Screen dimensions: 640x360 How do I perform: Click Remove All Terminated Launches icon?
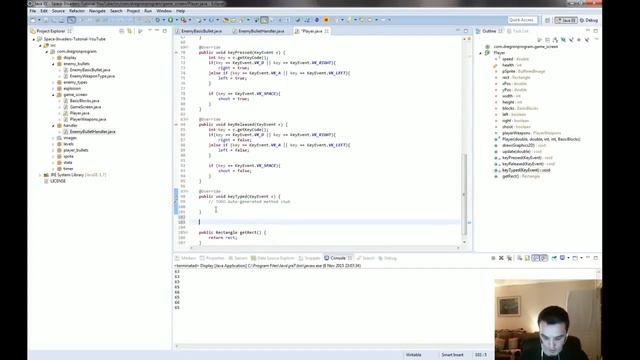[509, 258]
